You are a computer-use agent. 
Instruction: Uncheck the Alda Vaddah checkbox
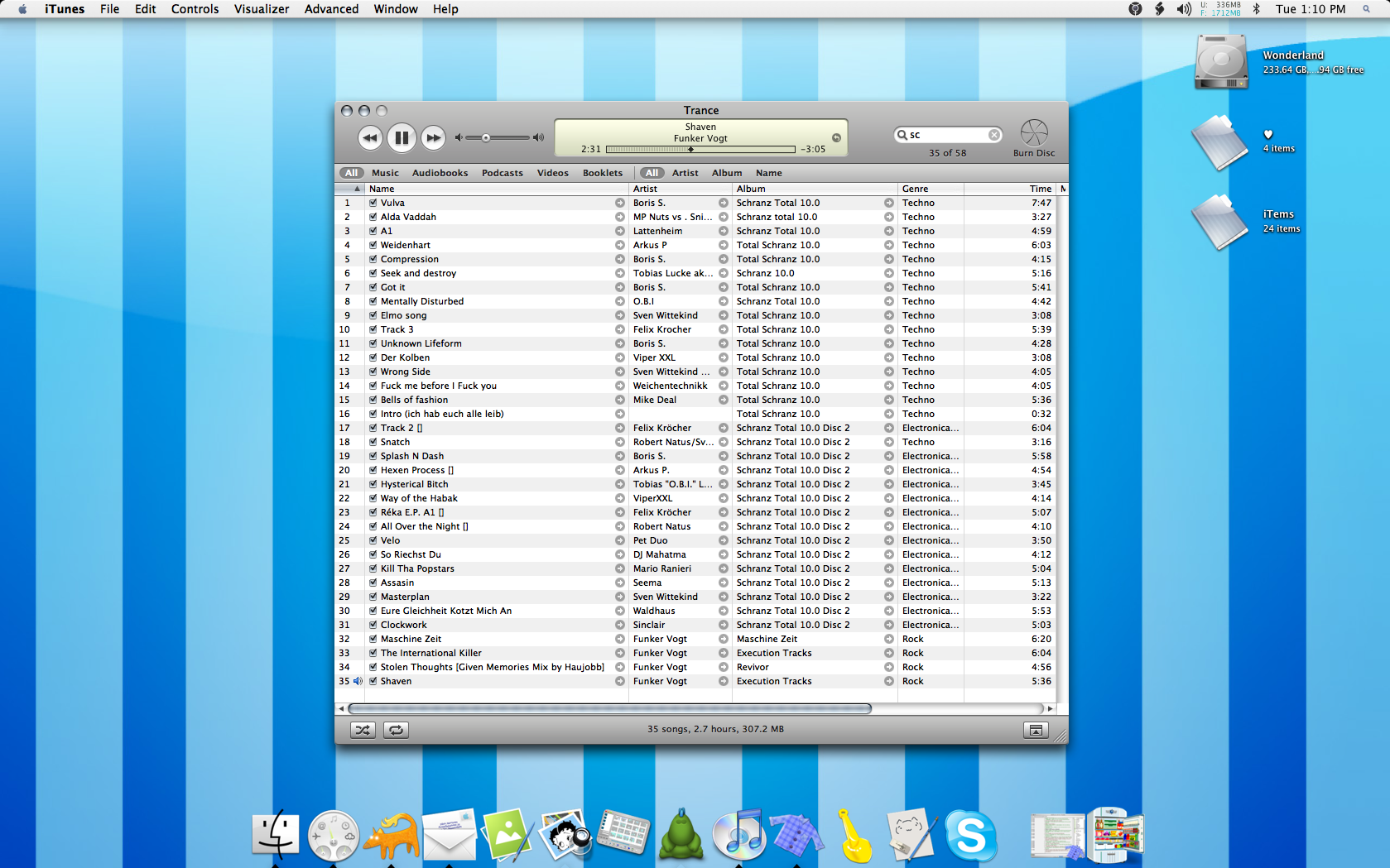click(x=373, y=217)
